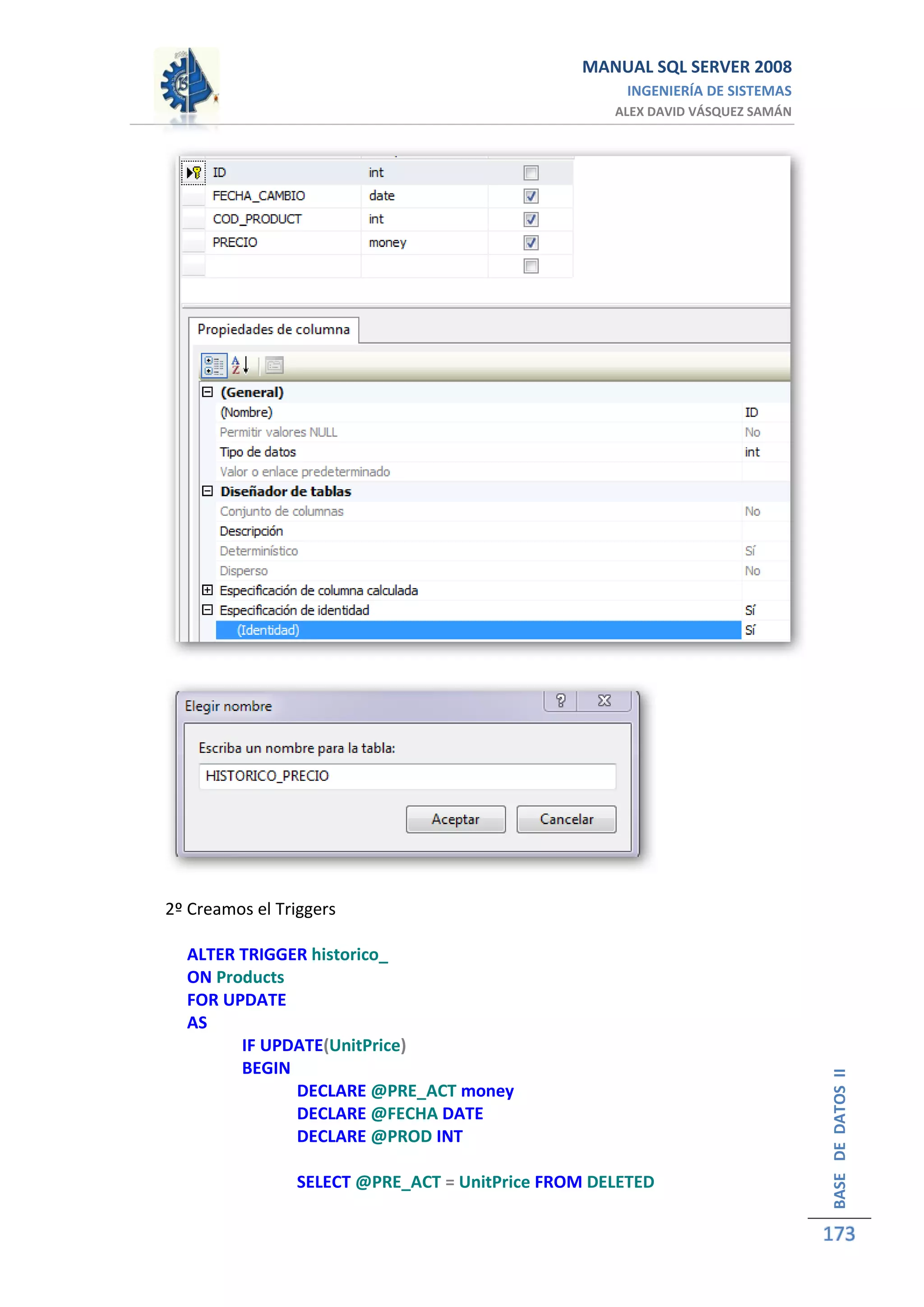Collapse the Diseñador de tablas group
Screen dimensions: 924x1307
point(208,491)
